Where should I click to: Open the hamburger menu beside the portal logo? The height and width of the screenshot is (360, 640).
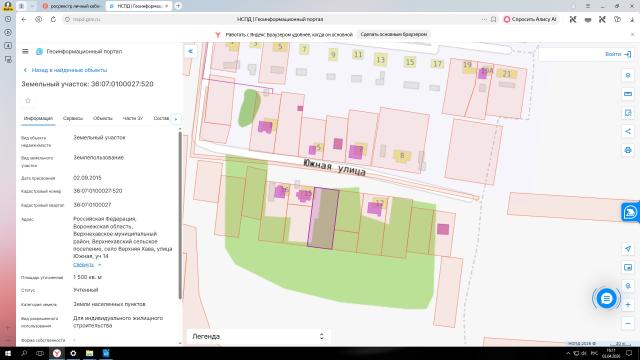[x=25, y=51]
